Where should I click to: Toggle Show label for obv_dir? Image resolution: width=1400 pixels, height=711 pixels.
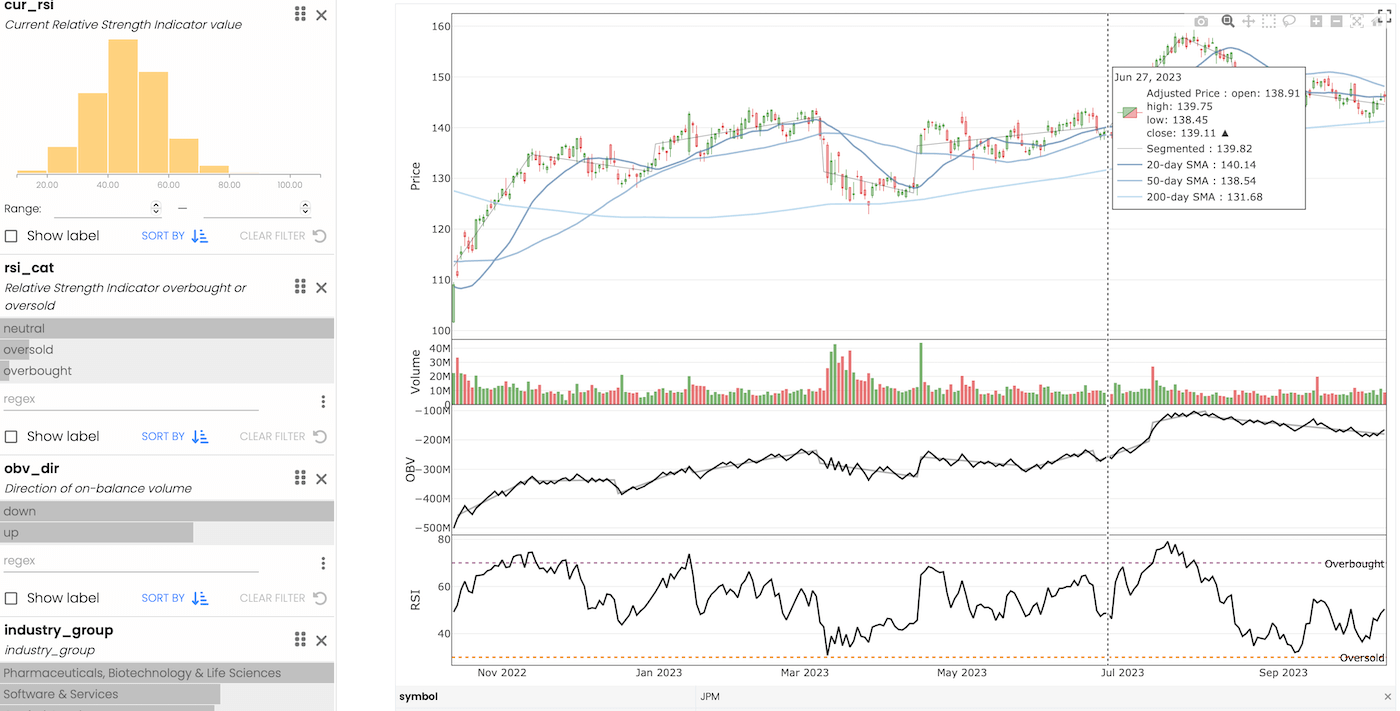click(11, 598)
